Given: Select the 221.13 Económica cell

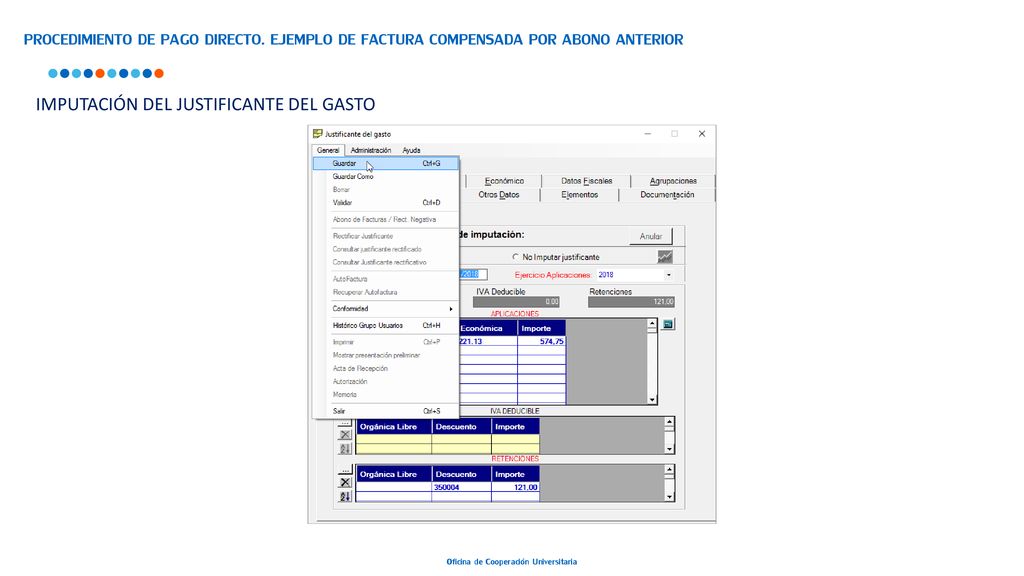Looking at the screenshot, I should pos(488,342).
